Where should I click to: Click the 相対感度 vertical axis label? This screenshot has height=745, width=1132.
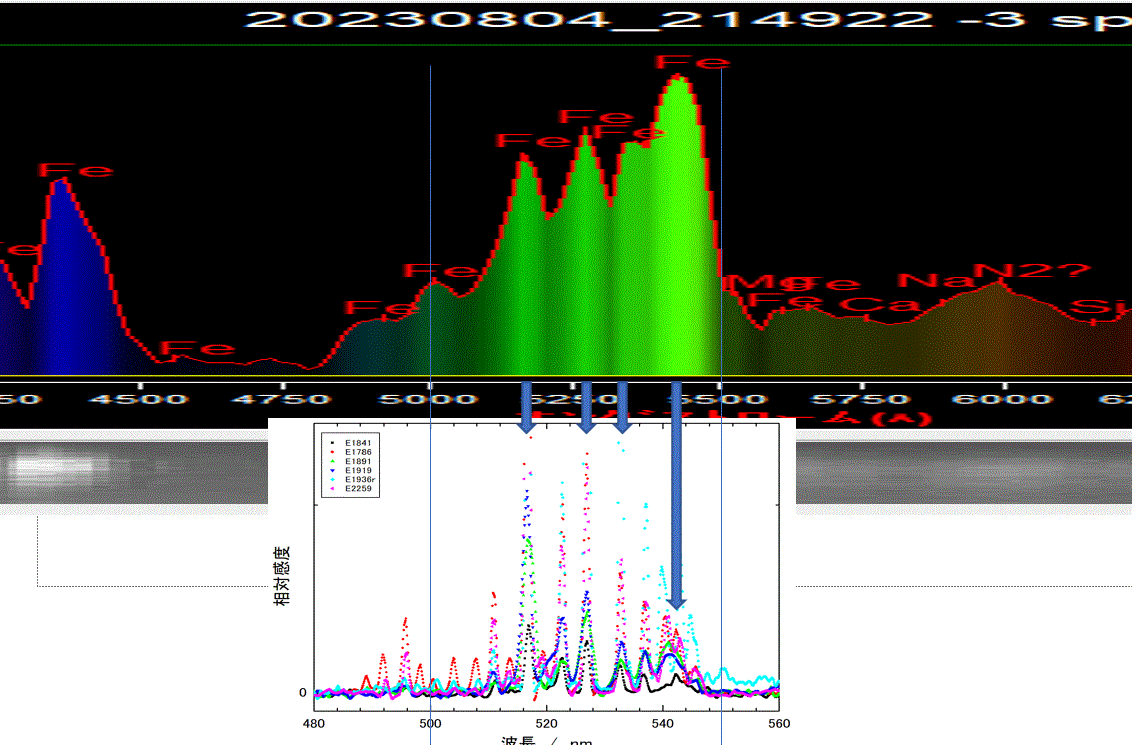[284, 573]
